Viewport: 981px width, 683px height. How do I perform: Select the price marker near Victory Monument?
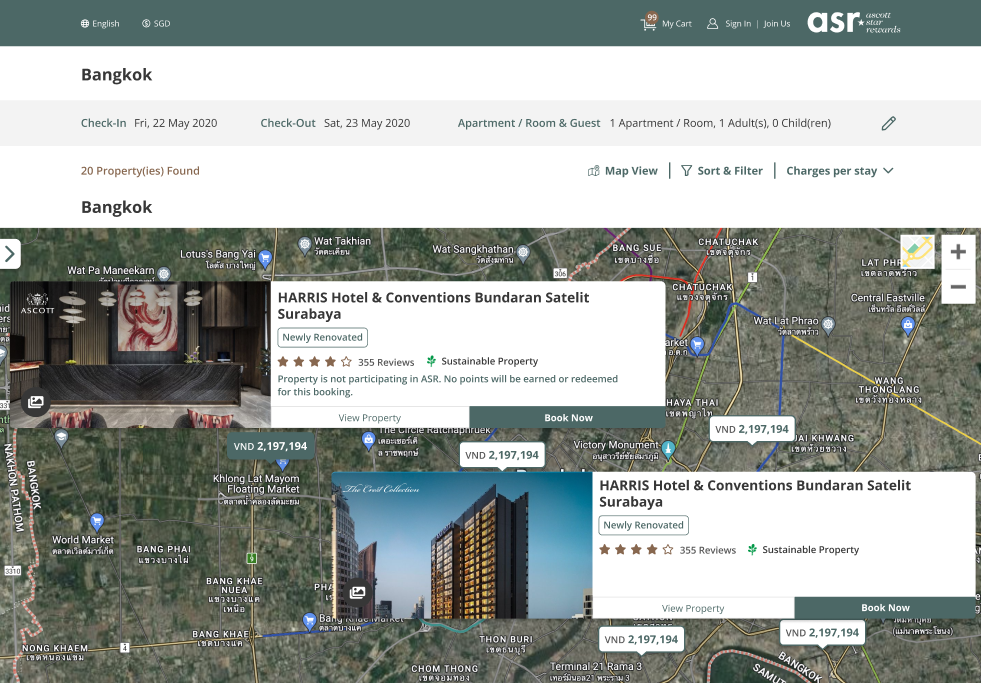[502, 455]
